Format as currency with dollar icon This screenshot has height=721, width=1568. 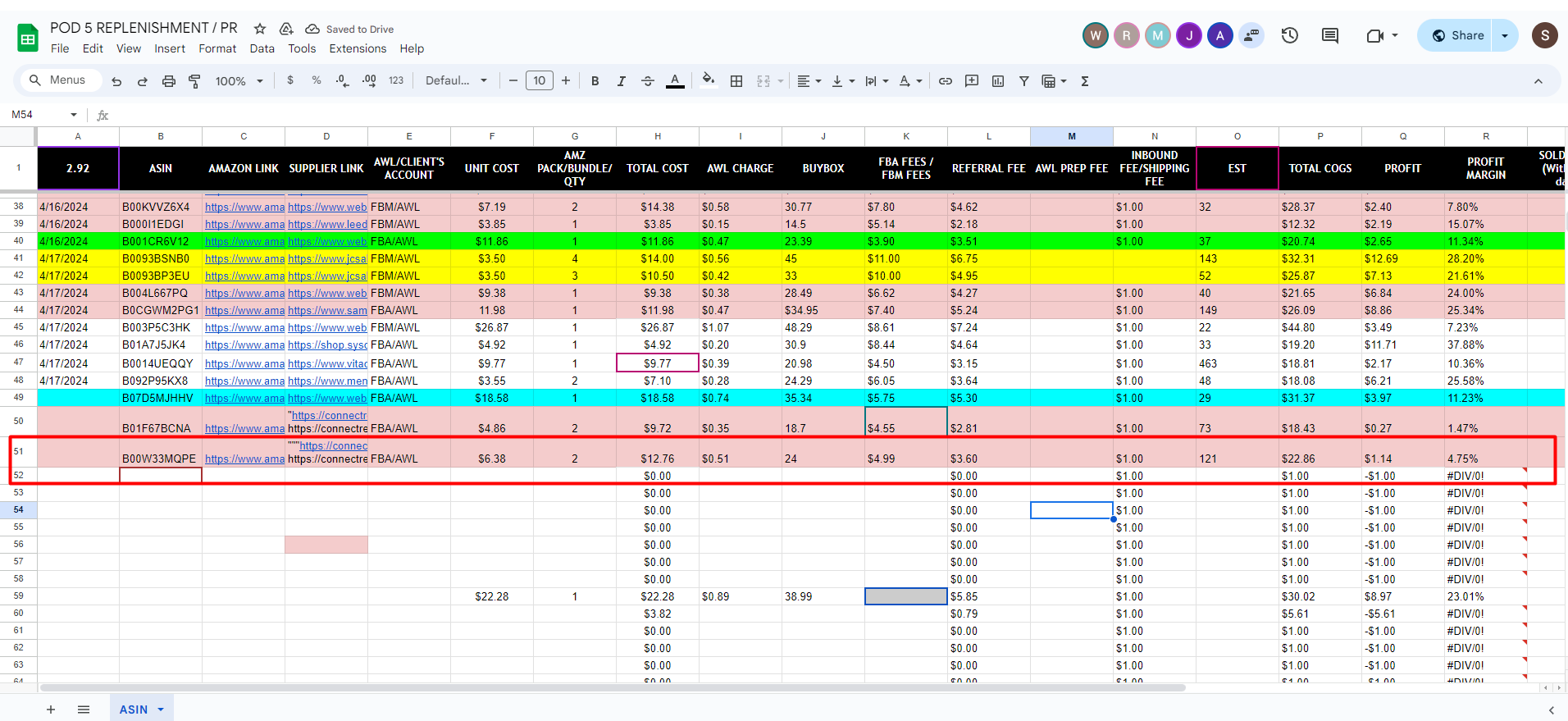point(290,80)
